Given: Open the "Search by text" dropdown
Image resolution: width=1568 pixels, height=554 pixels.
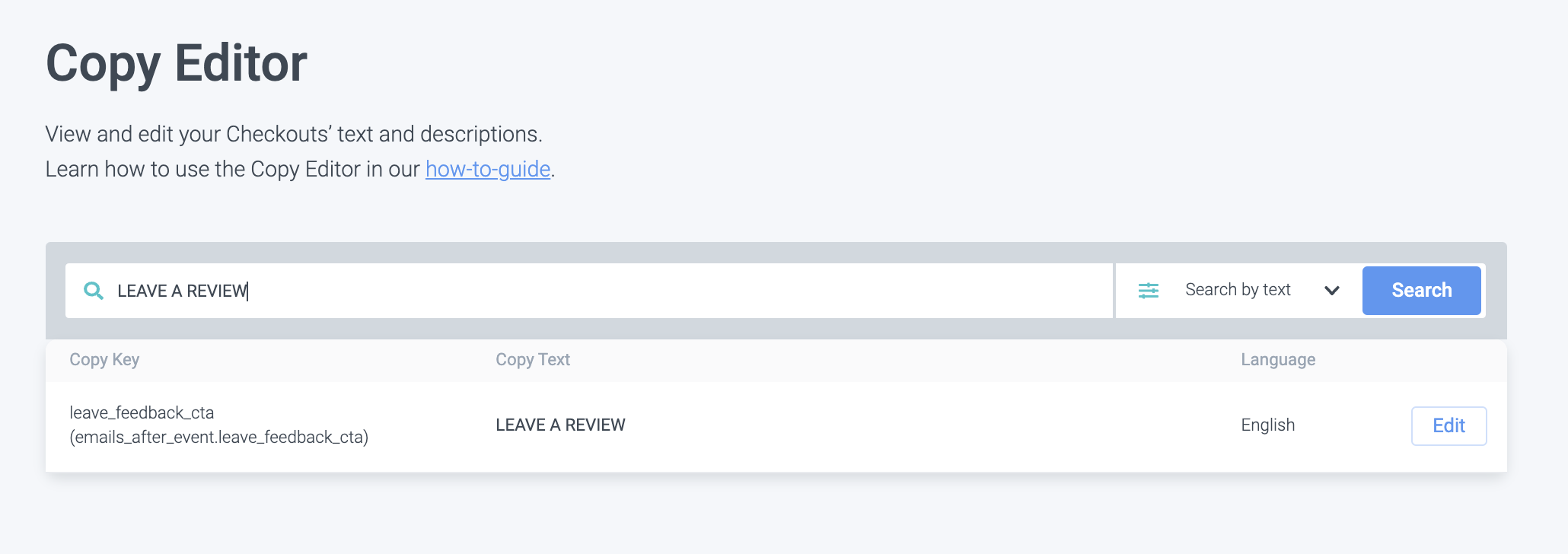Looking at the screenshot, I should pyautogui.click(x=1238, y=290).
